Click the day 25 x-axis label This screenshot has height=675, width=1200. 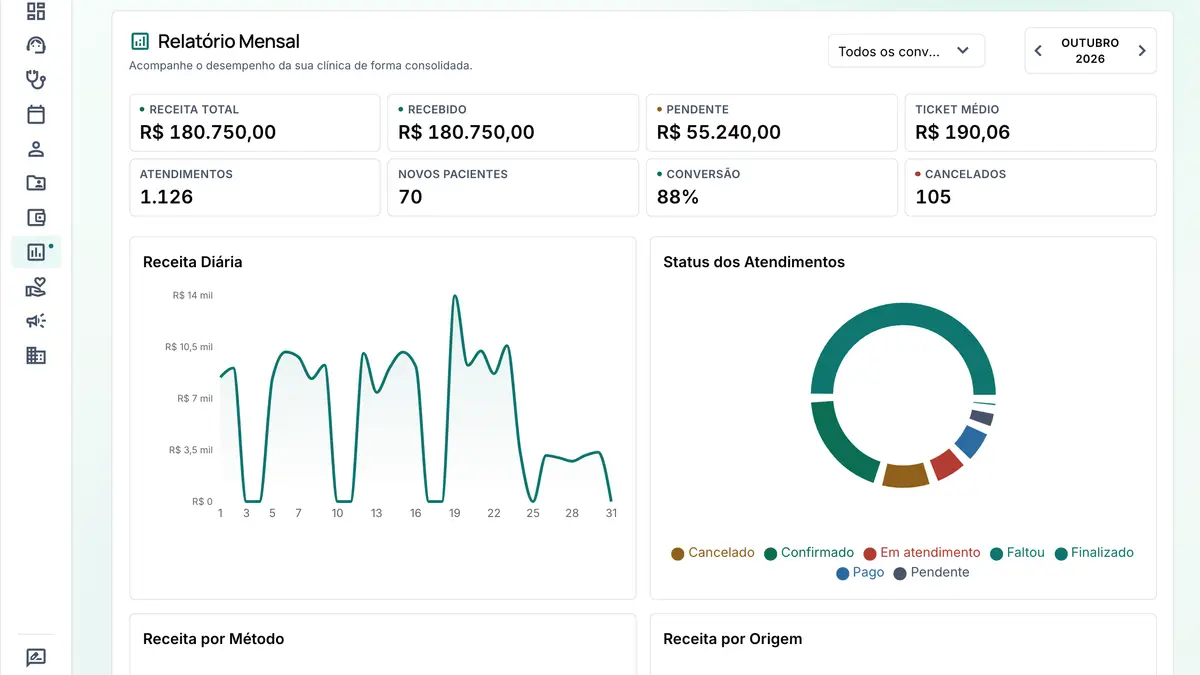533,513
